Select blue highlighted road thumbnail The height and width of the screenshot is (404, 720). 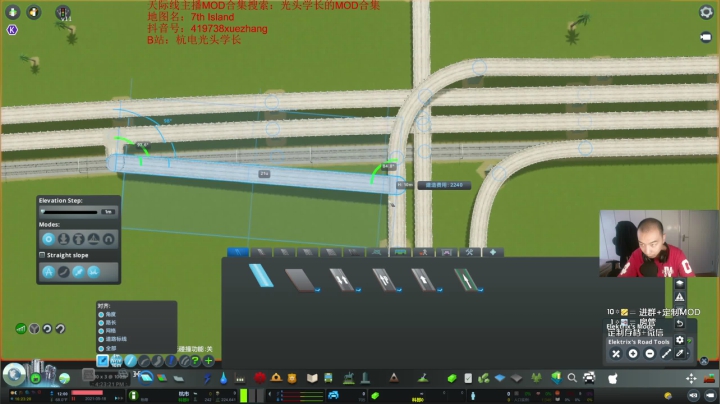click(261, 276)
